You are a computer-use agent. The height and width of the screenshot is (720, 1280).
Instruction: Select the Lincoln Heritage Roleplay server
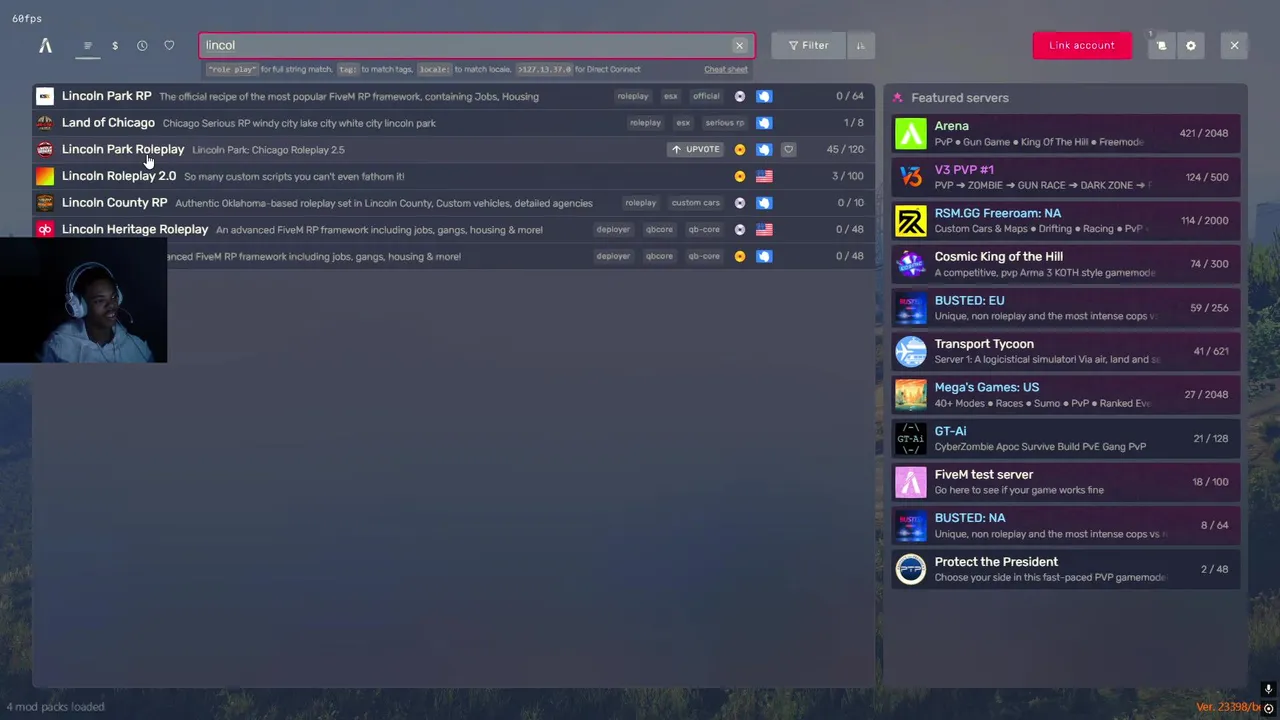[453, 229]
